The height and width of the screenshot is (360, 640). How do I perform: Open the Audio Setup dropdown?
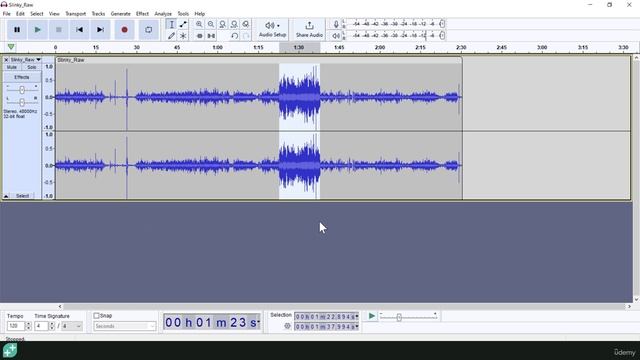coord(272,30)
